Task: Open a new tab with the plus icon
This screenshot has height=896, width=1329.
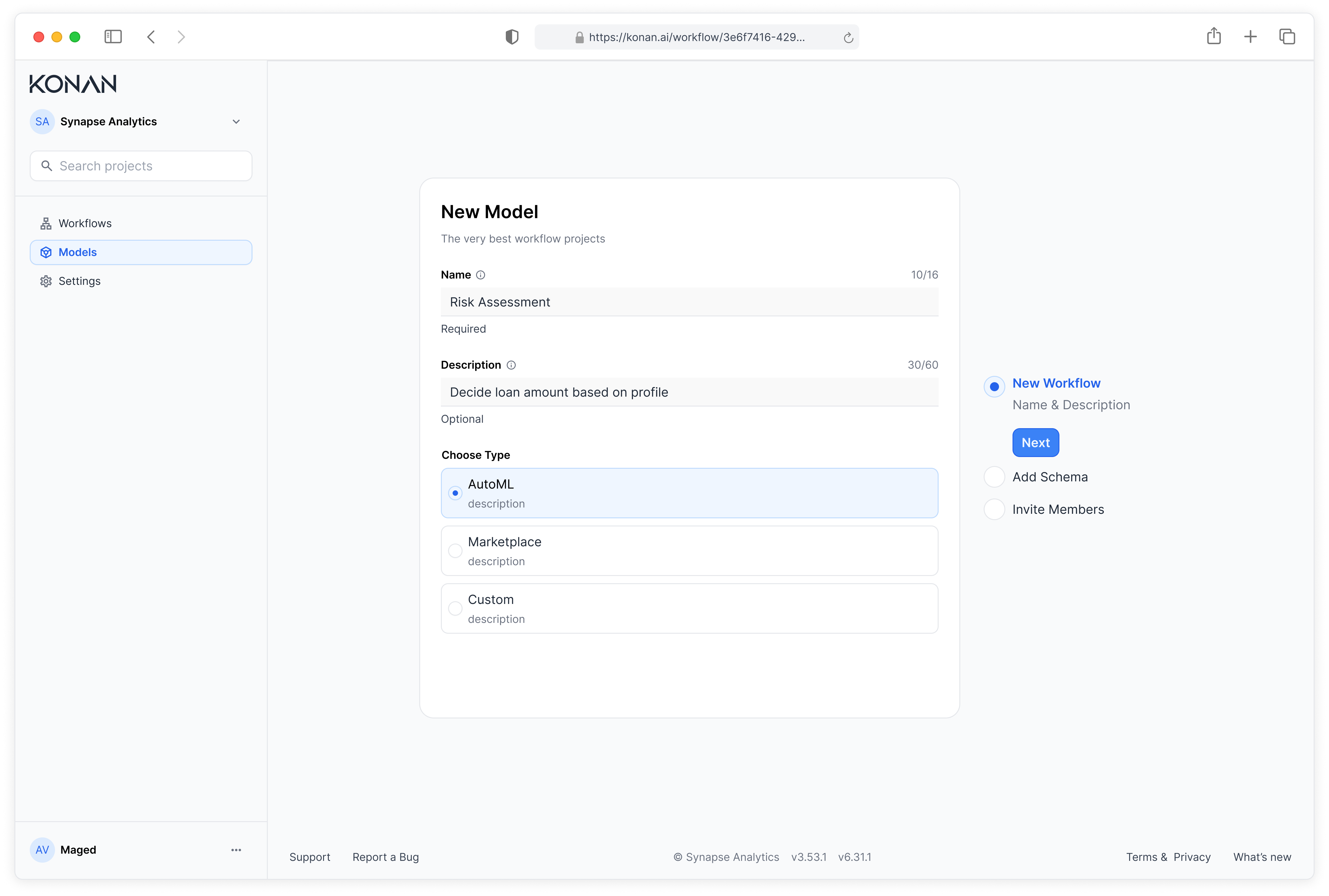Action: coord(1250,37)
